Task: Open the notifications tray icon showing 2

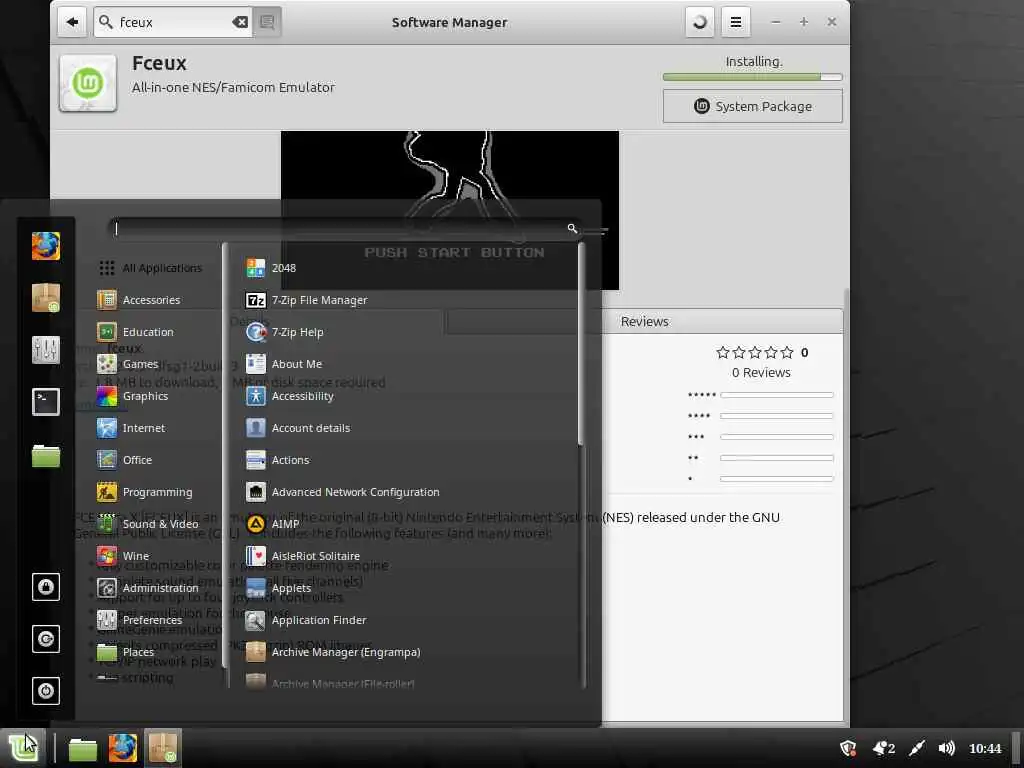Action: 884,748
